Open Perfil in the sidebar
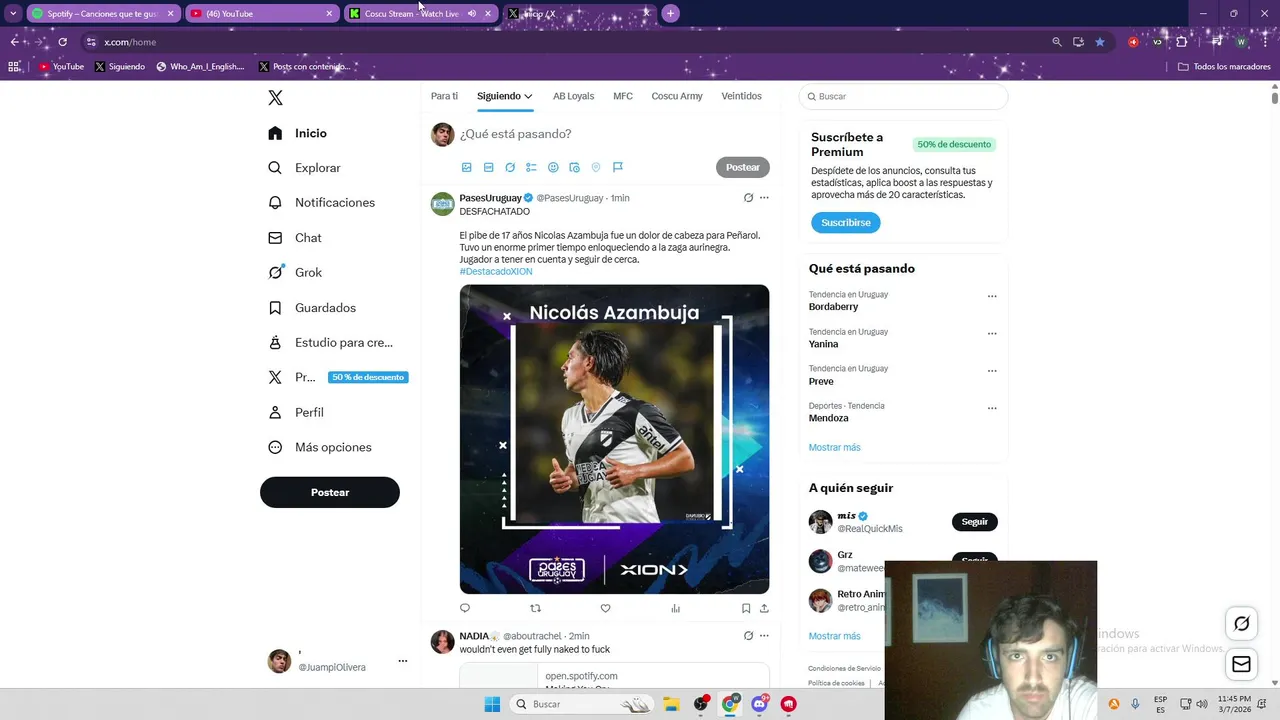This screenshot has height=720, width=1280. click(x=296, y=412)
